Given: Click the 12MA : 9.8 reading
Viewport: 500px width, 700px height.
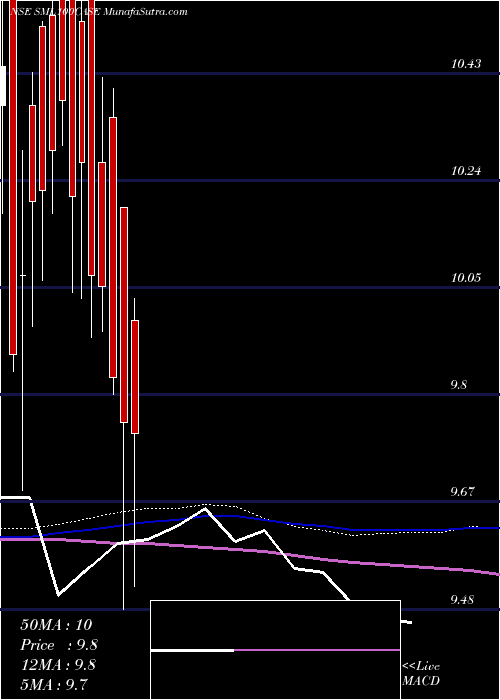Looking at the screenshot, I should point(58,665).
